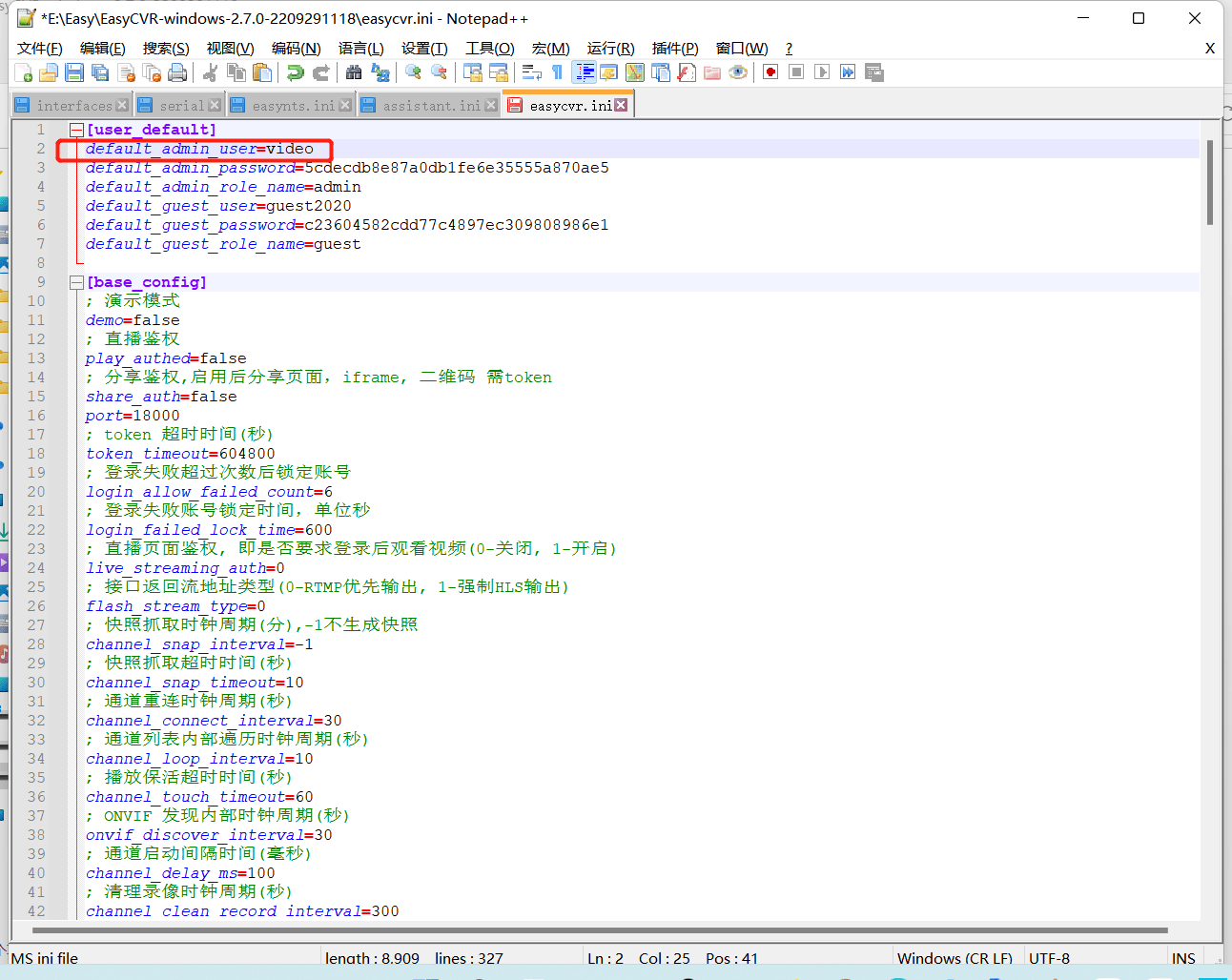1232x980 pixels.
Task: Click the vertical scrollbar thumb
Action: tap(1210, 181)
